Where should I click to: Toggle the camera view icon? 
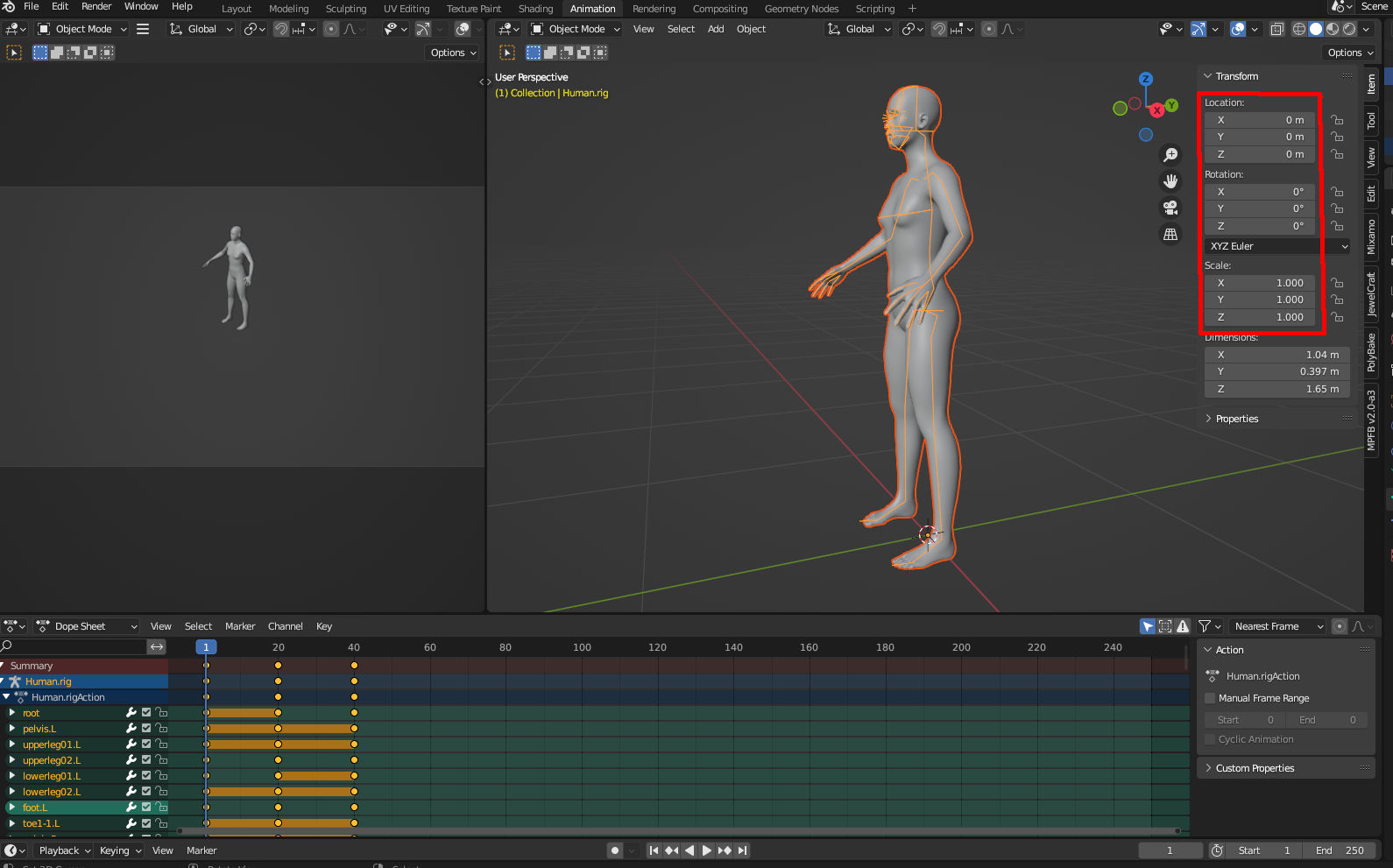[1170, 208]
